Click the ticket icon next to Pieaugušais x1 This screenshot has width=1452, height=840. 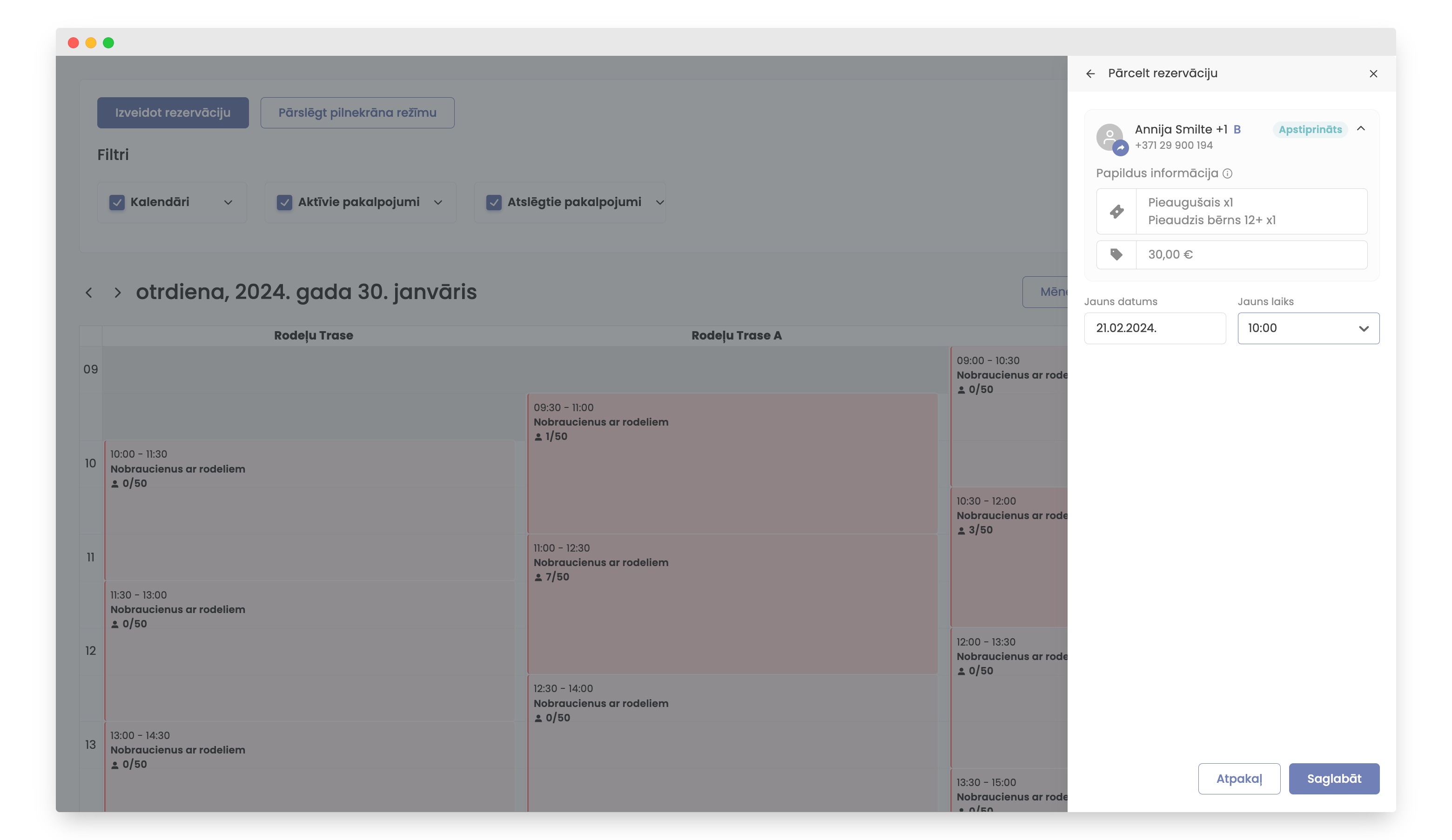point(1116,211)
